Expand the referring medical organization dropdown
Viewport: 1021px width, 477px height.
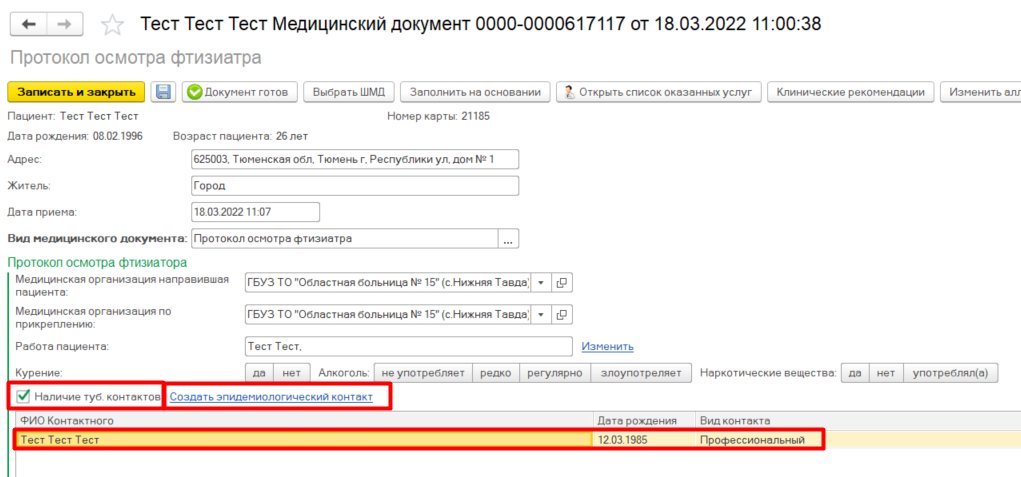(x=541, y=283)
